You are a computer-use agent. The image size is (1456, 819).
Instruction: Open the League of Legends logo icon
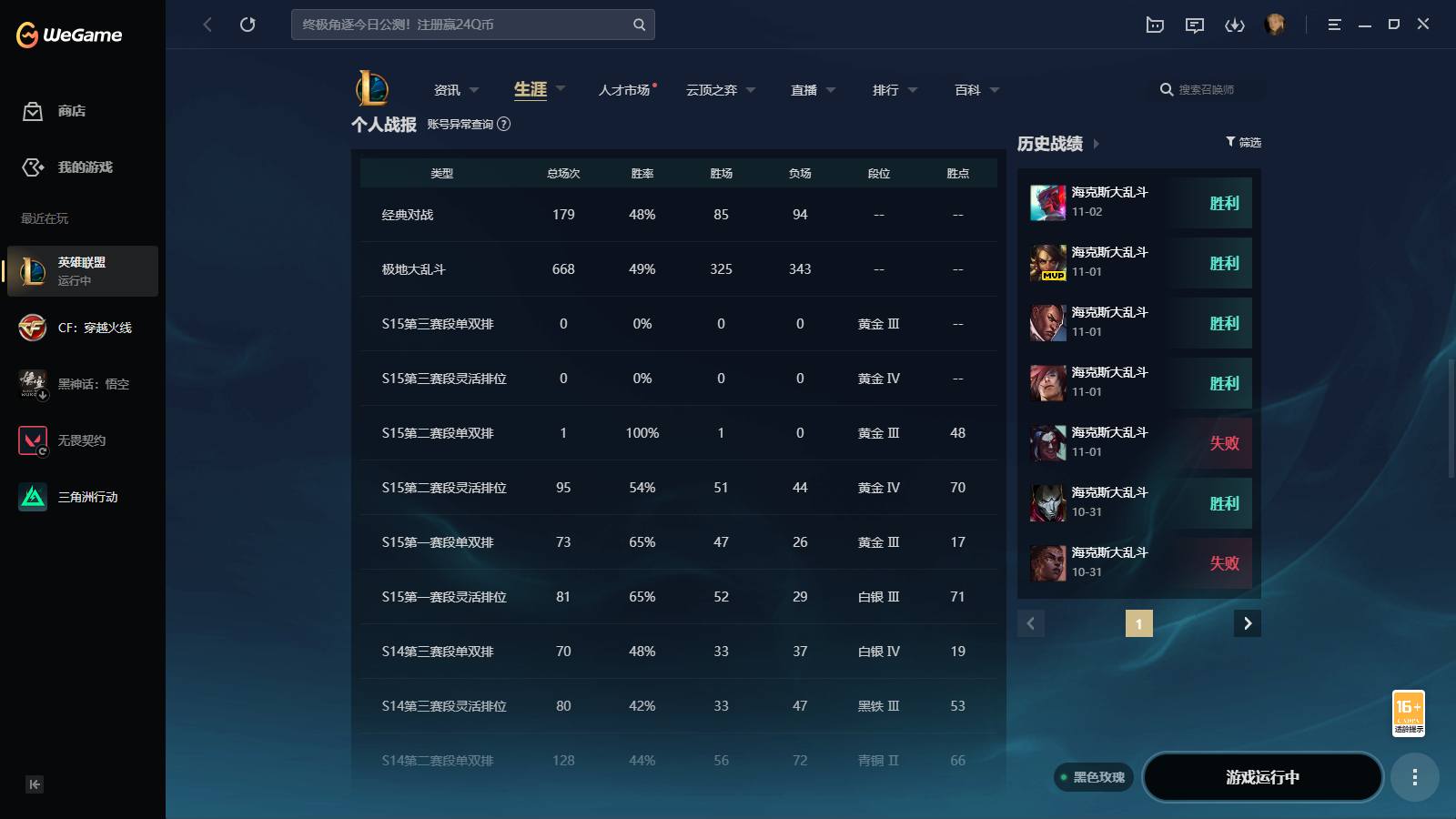[x=372, y=89]
